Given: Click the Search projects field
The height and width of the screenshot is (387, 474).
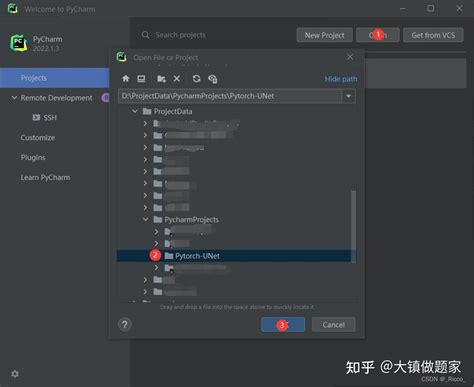Looking at the screenshot, I should [x=180, y=35].
